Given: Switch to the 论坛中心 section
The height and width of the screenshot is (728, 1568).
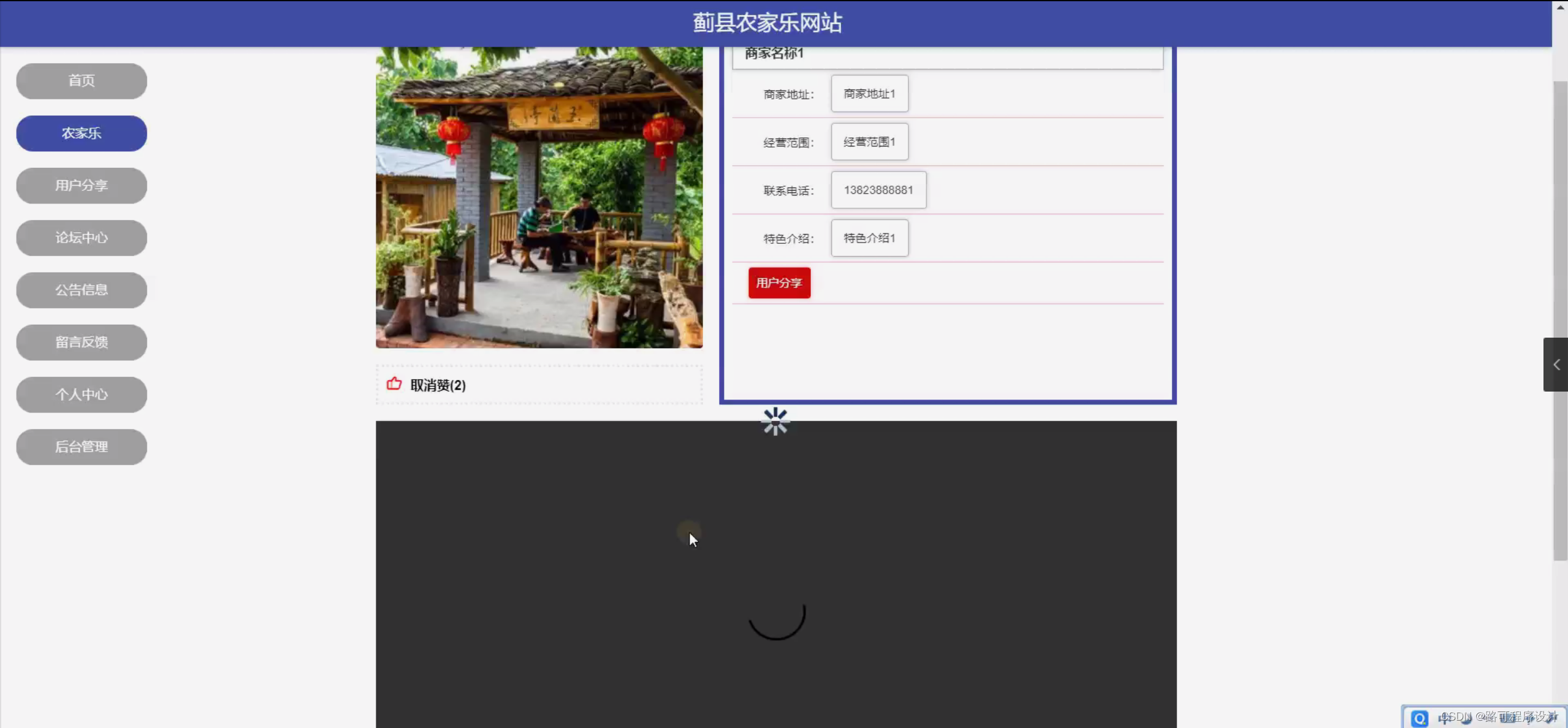Looking at the screenshot, I should tap(81, 238).
